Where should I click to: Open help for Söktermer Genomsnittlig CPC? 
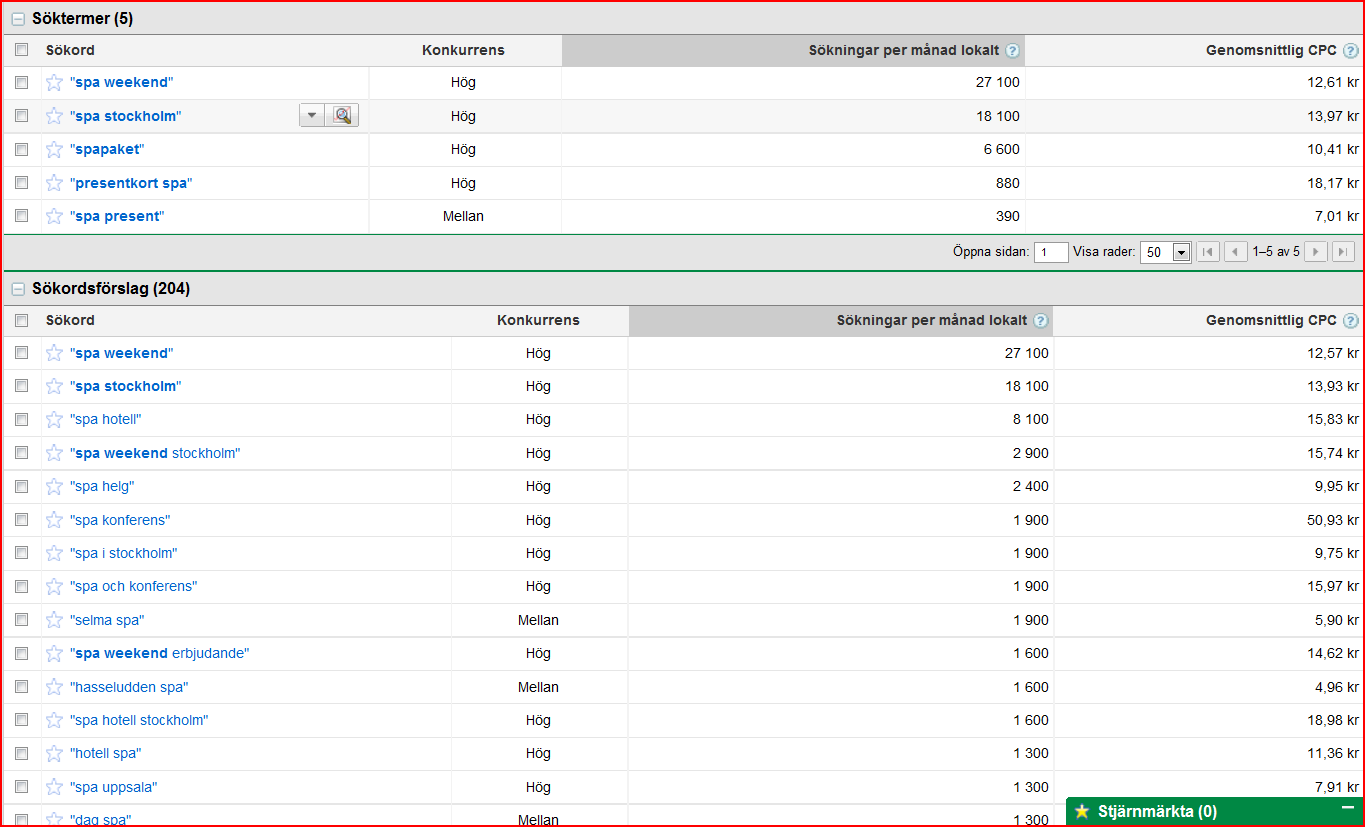(1351, 51)
